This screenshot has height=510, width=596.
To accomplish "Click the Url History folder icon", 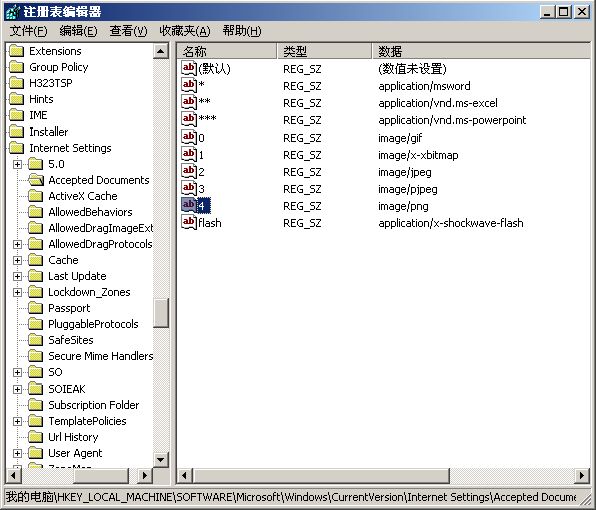I will point(36,437).
